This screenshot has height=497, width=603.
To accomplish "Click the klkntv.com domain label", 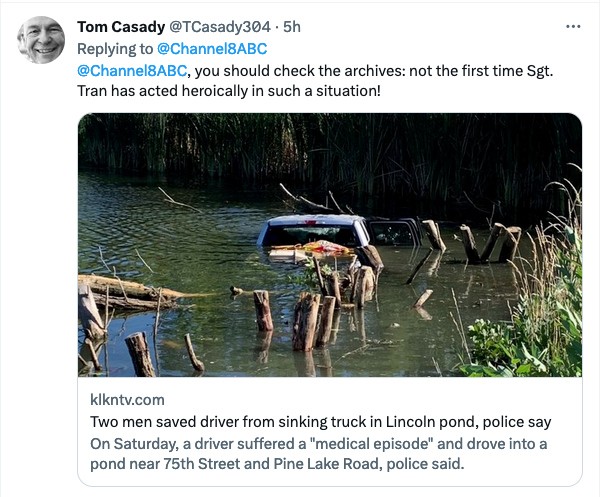I will click(x=127, y=400).
